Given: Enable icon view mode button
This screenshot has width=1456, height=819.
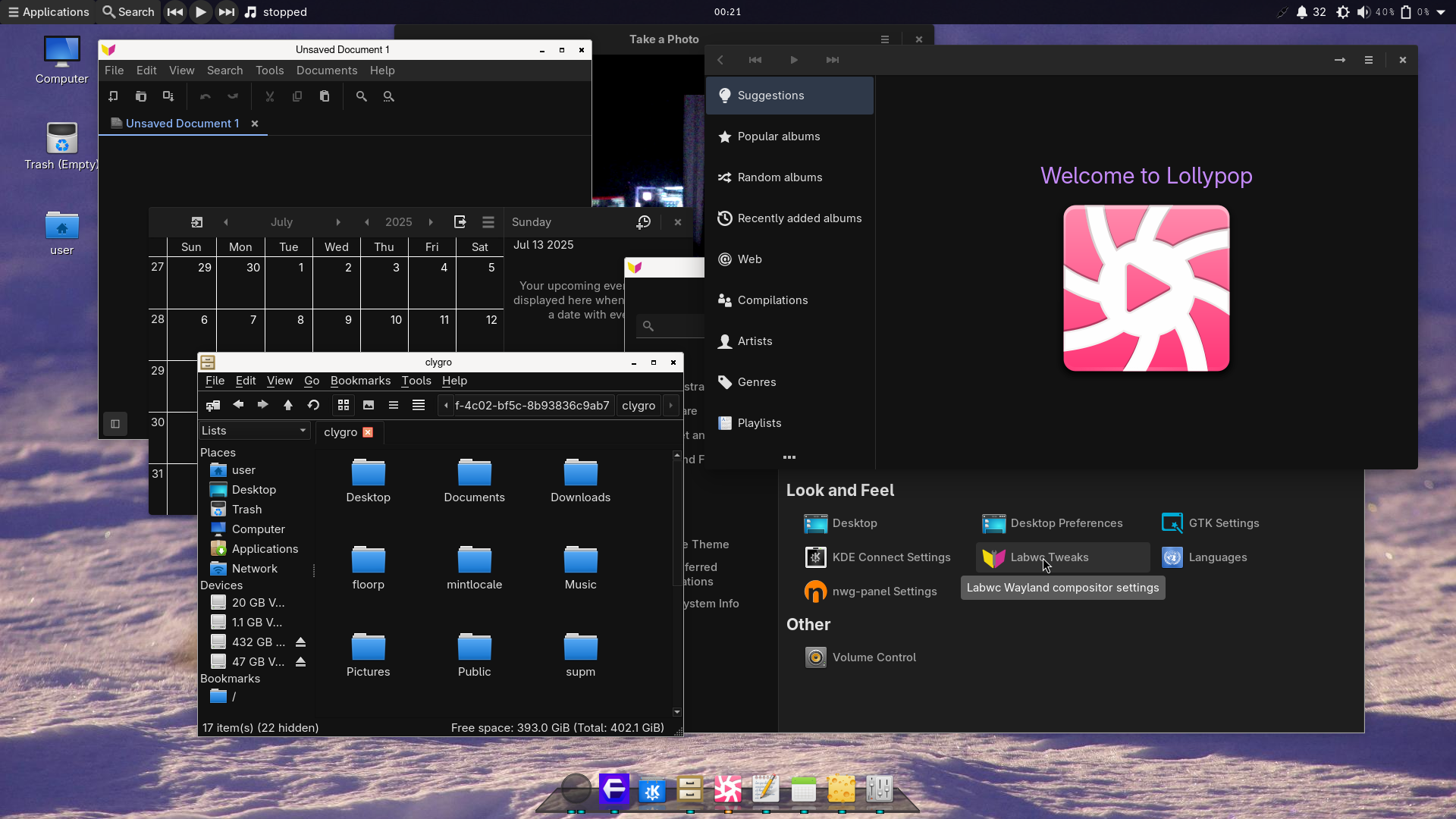Looking at the screenshot, I should point(344,406).
